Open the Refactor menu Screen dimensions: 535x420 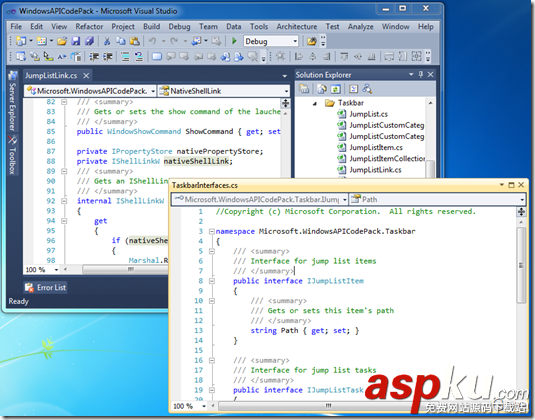point(89,27)
